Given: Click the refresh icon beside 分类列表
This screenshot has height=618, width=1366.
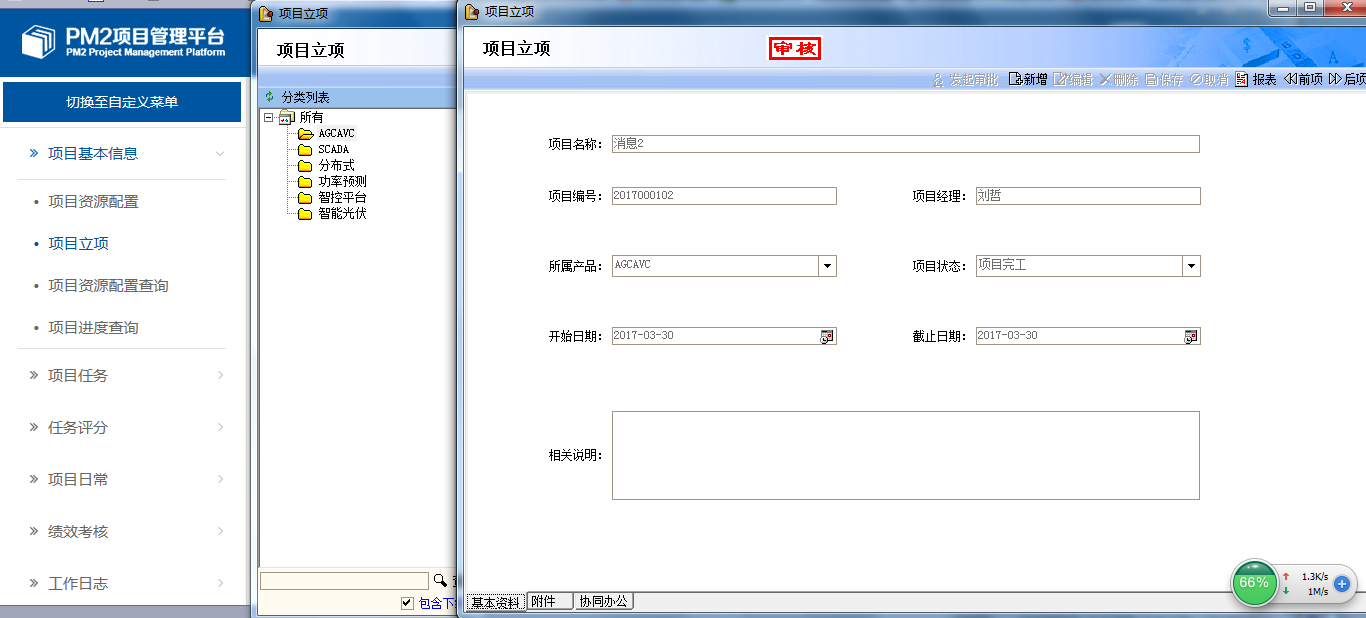Looking at the screenshot, I should pos(270,97).
